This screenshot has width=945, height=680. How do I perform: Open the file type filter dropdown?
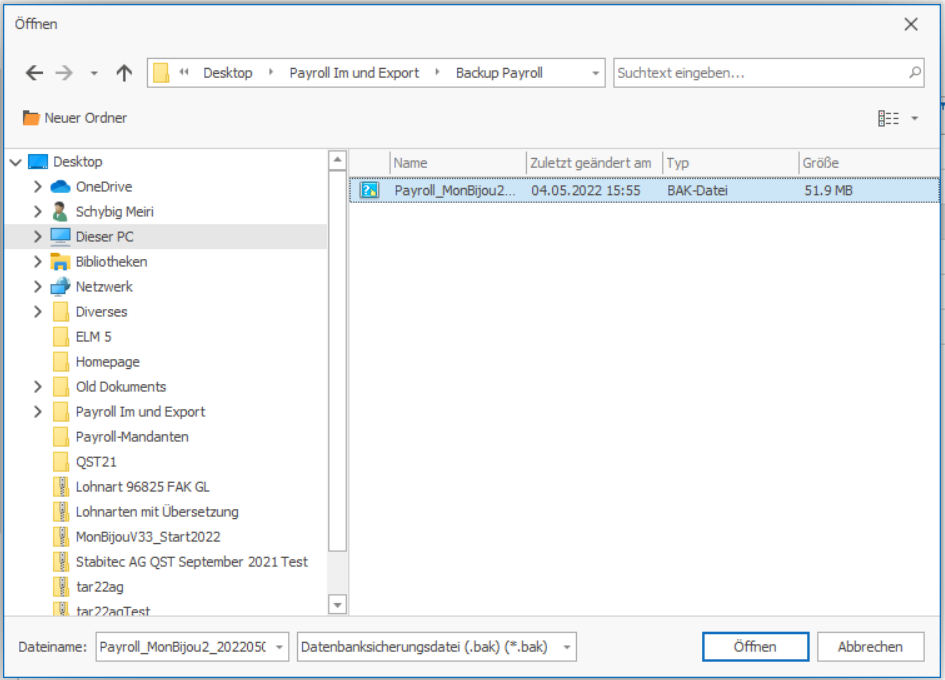(568, 647)
